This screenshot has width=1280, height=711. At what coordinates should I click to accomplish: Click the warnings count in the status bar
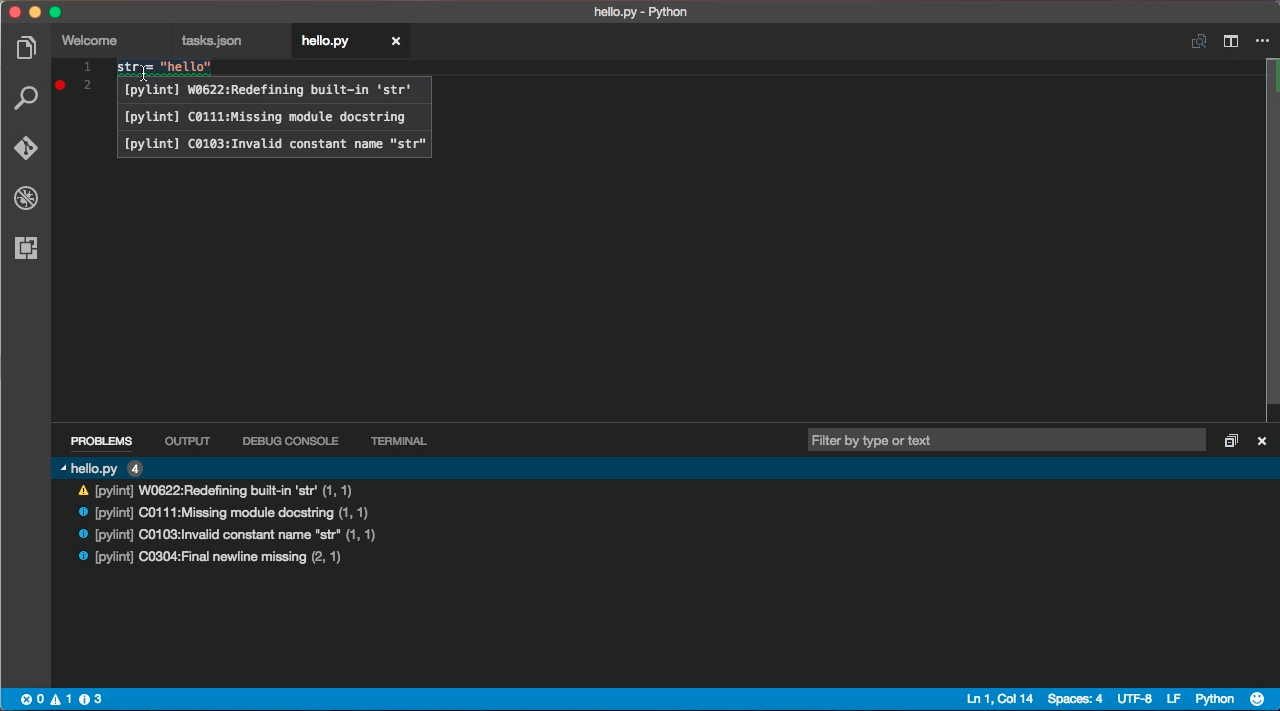click(61, 699)
